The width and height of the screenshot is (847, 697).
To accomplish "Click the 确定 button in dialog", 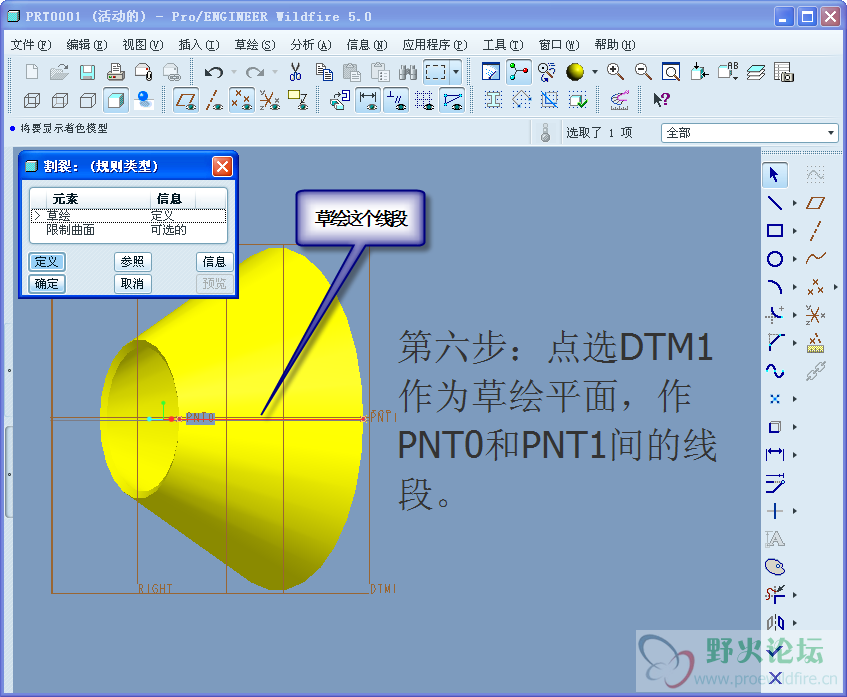I will (46, 284).
